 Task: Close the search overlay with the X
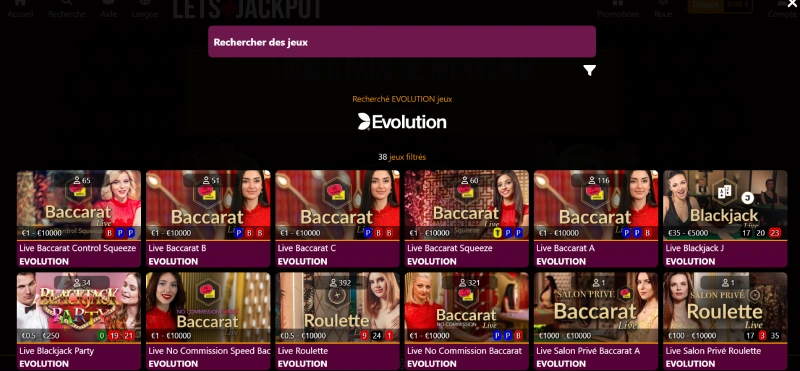click(x=792, y=5)
